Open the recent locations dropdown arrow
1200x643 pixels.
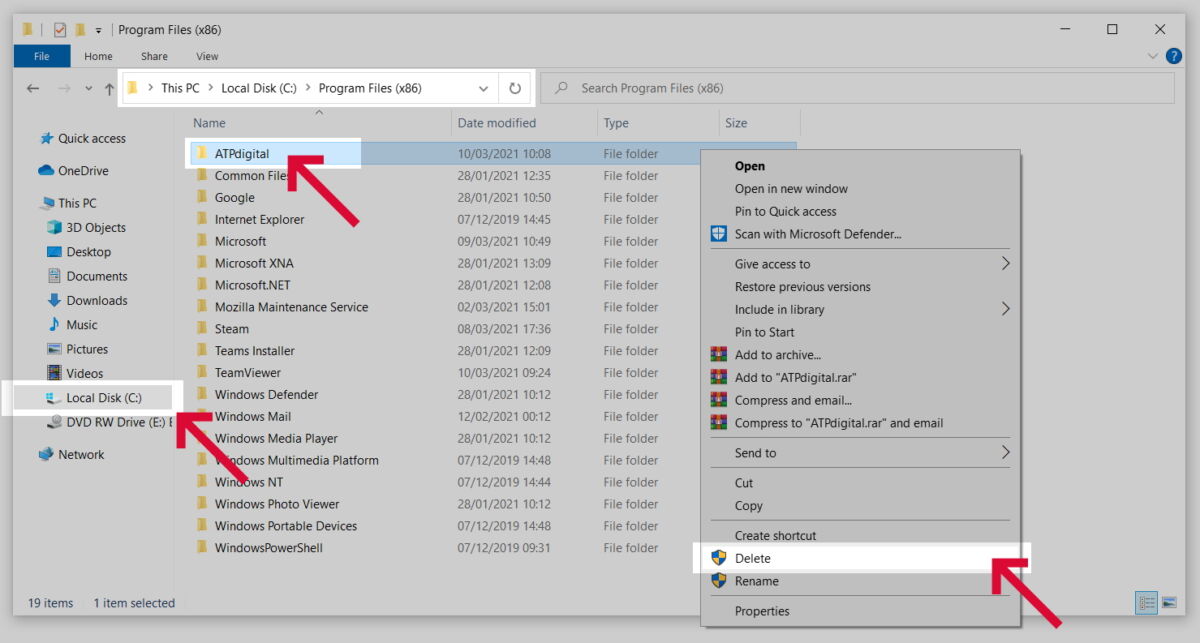pos(88,88)
